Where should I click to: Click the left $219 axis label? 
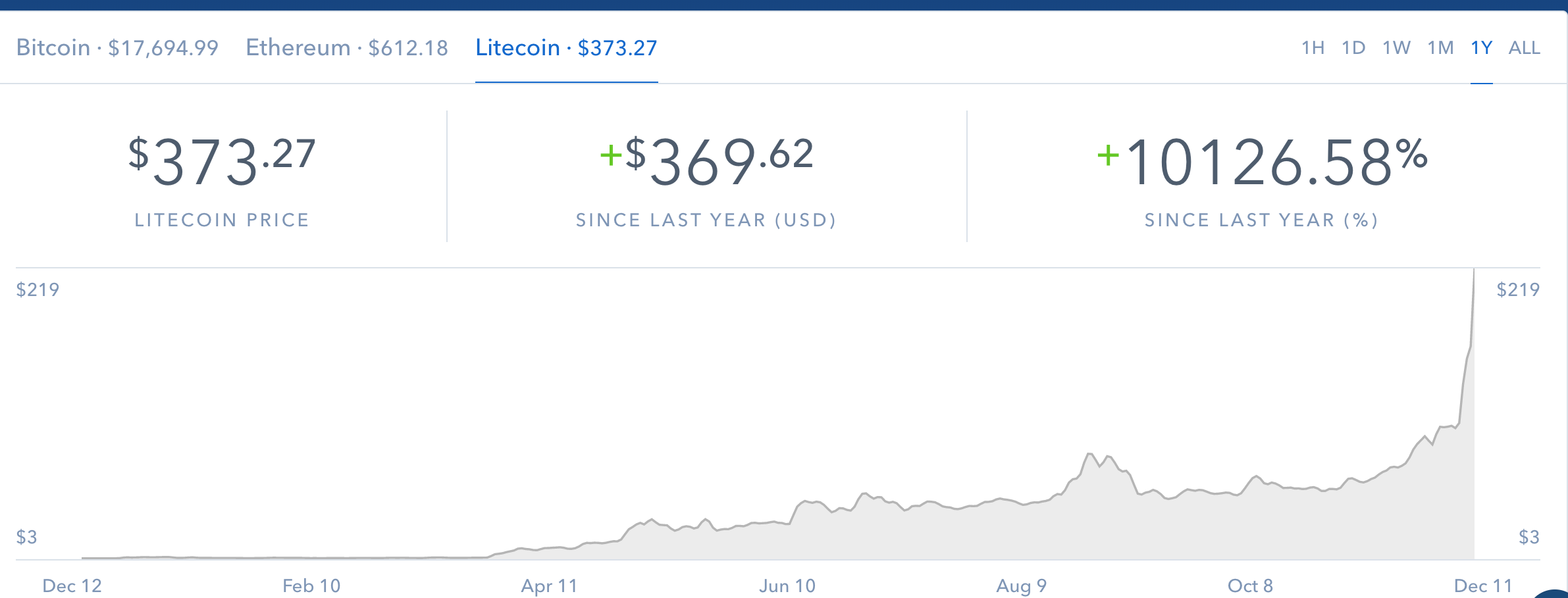point(38,289)
